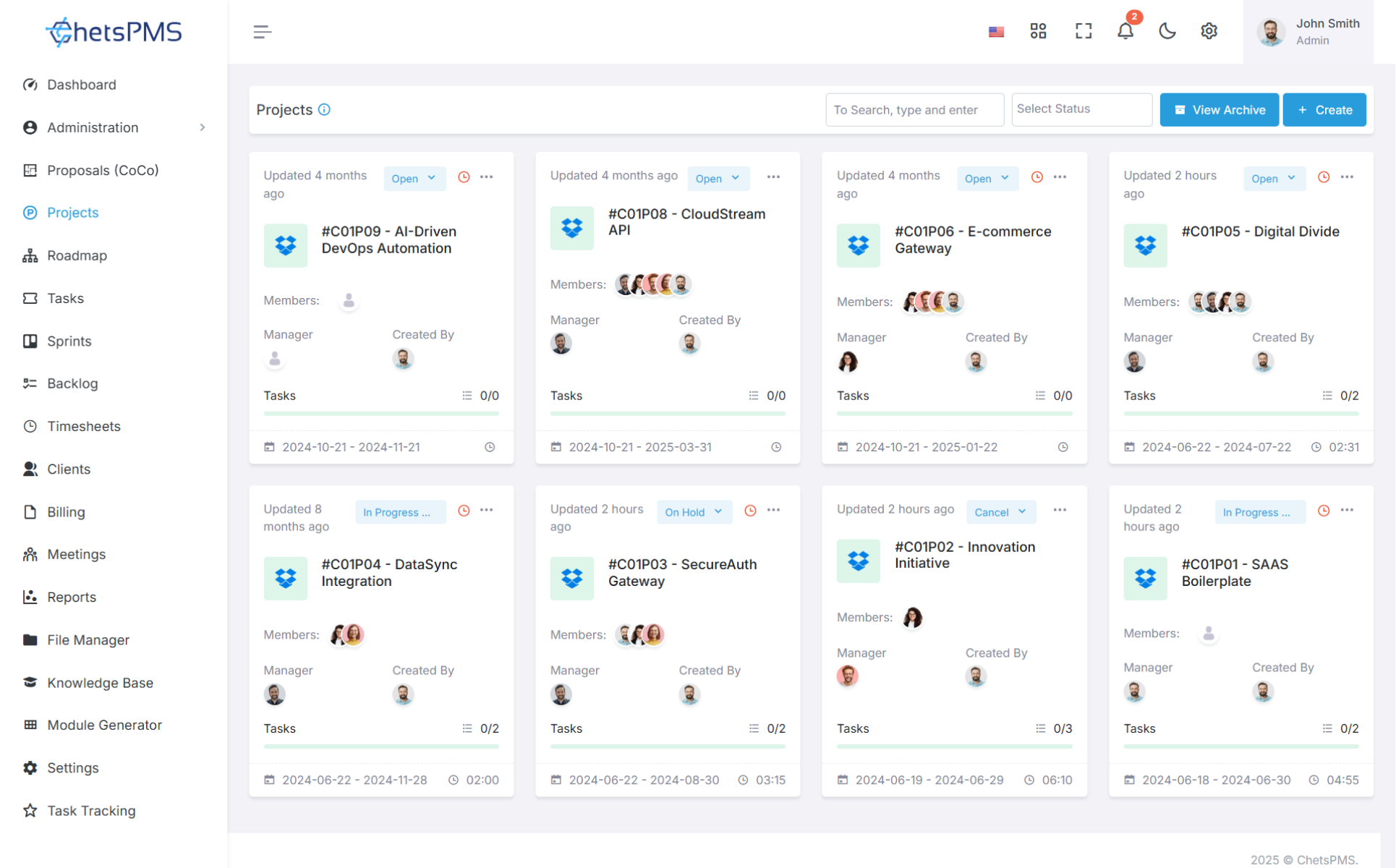The image size is (1396, 868).
Task: Open the header settings gear icon
Action: (1209, 31)
